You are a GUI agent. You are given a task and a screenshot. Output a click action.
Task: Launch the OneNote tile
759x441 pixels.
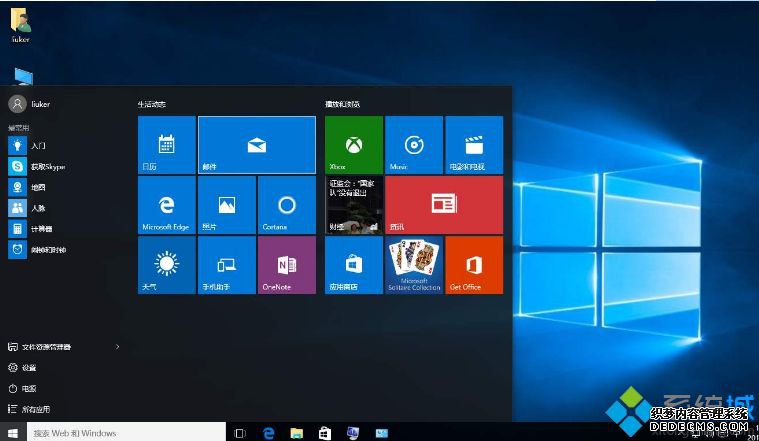click(x=287, y=265)
